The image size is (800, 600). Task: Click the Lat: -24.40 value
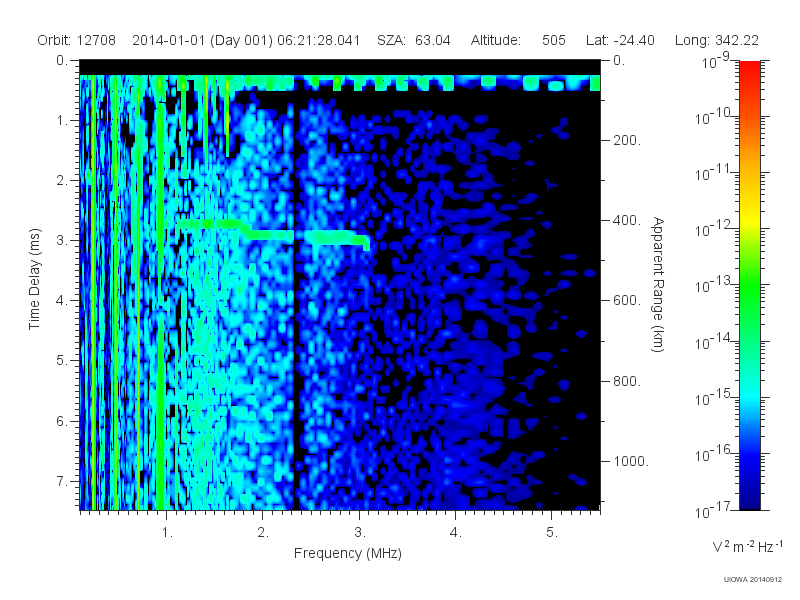620,40
